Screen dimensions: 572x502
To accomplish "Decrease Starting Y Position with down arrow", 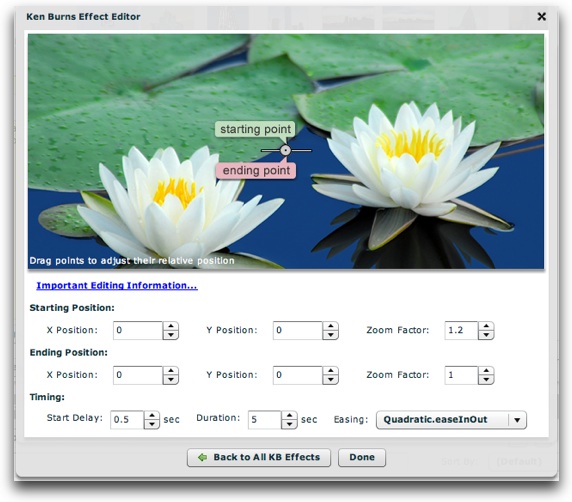I will (x=331, y=335).
